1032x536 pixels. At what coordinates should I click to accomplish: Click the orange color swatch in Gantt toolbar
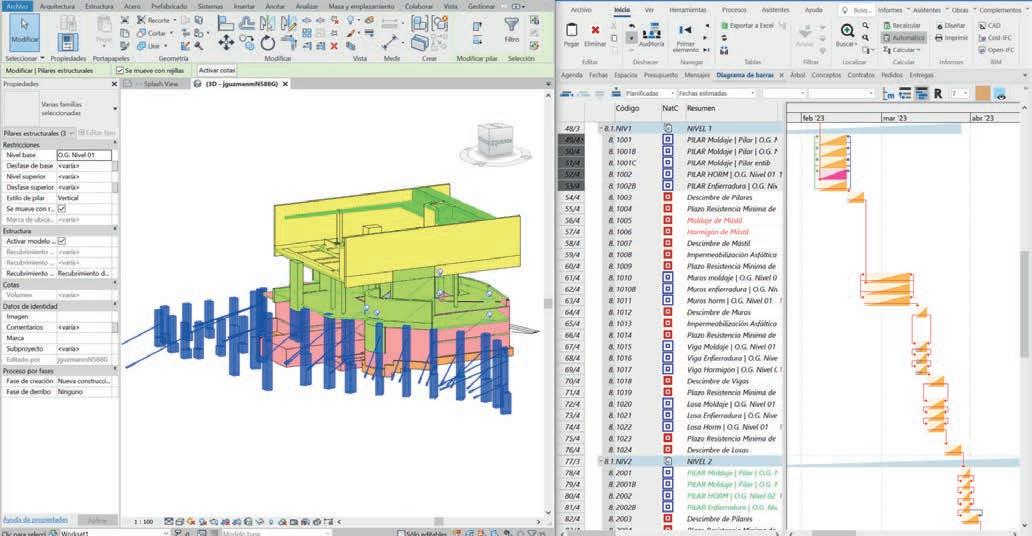pyautogui.click(x=981, y=93)
